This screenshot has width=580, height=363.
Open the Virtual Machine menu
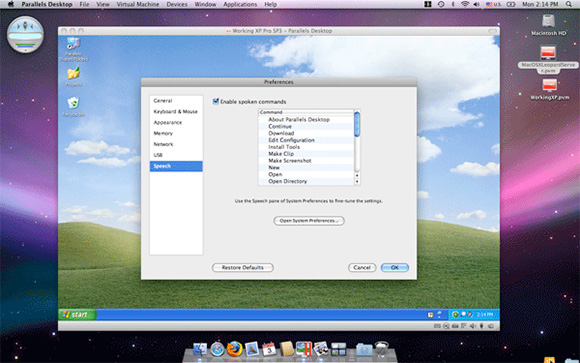(x=138, y=4)
